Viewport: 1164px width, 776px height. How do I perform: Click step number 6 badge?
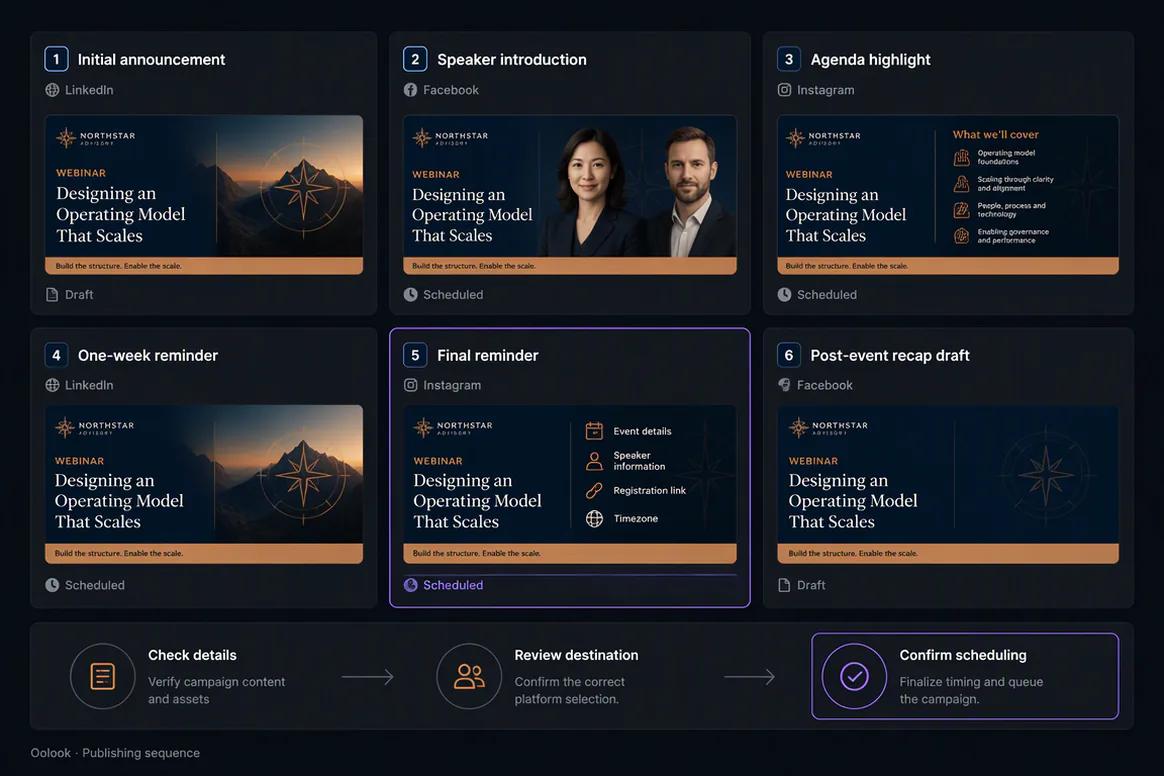click(x=788, y=355)
